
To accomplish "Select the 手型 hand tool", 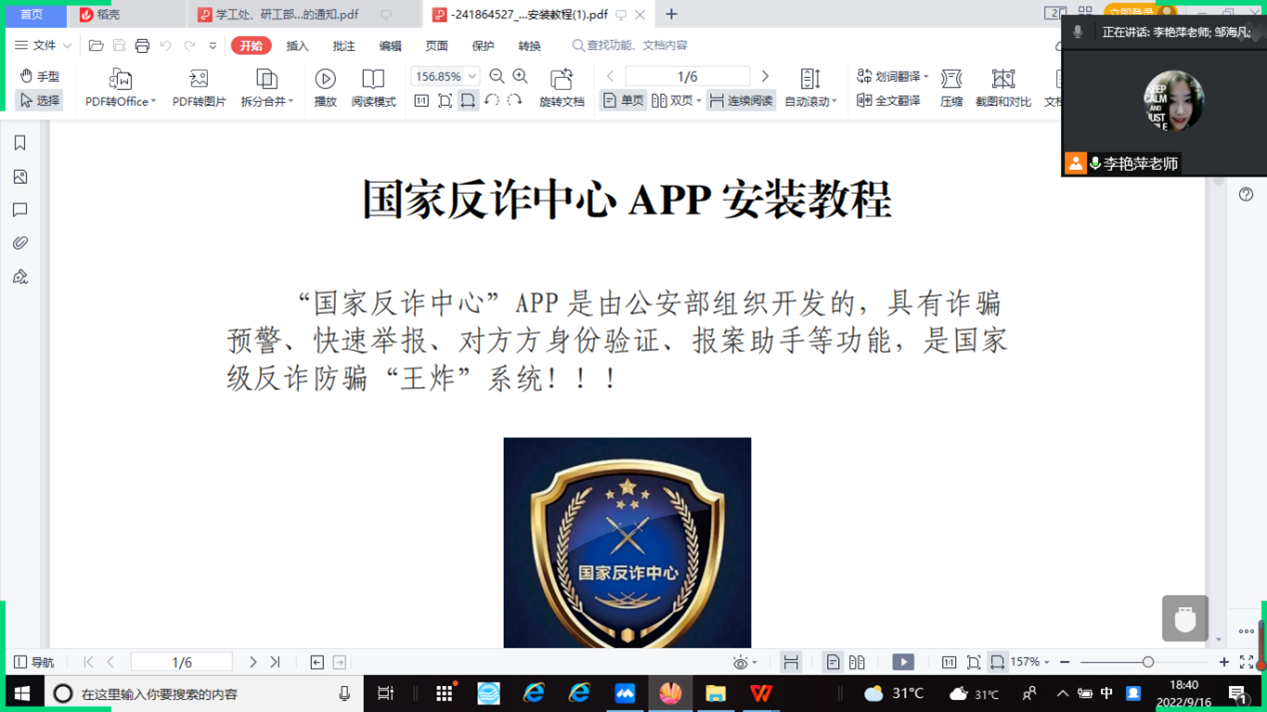I will [x=39, y=76].
